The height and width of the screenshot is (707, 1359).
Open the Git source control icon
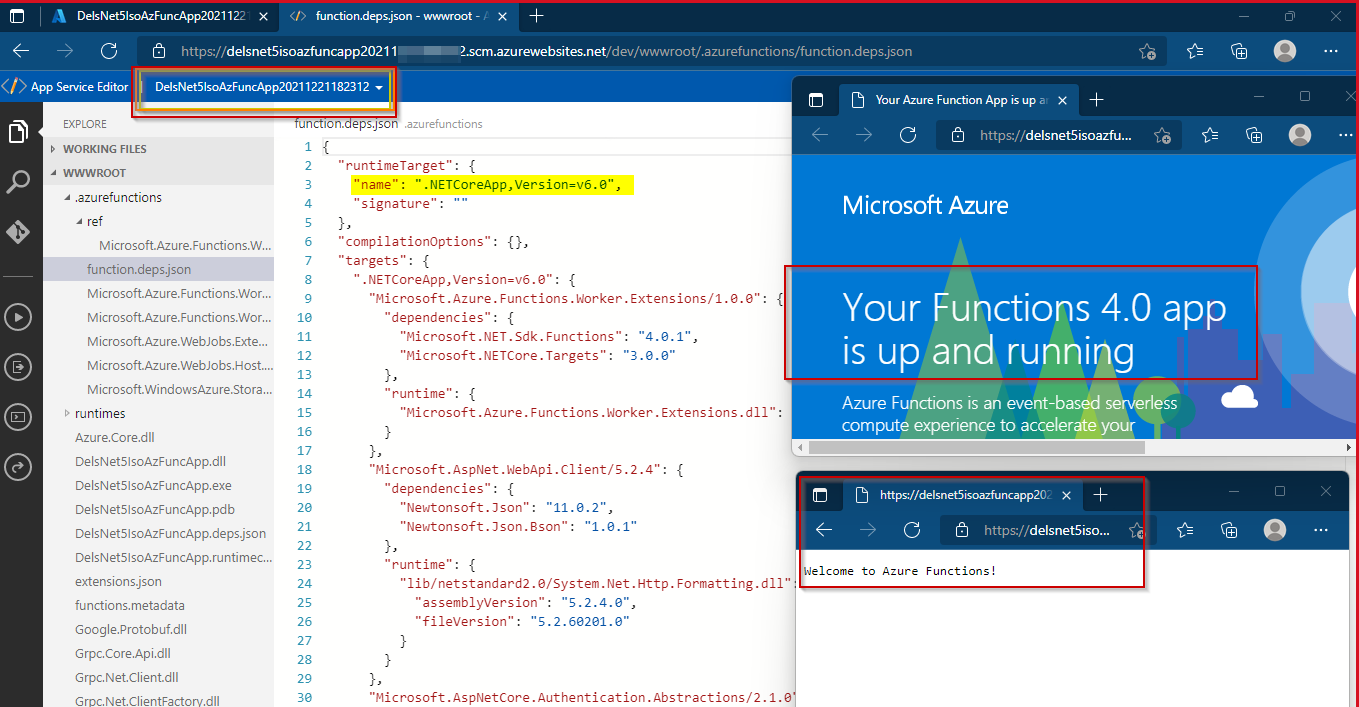[18, 232]
